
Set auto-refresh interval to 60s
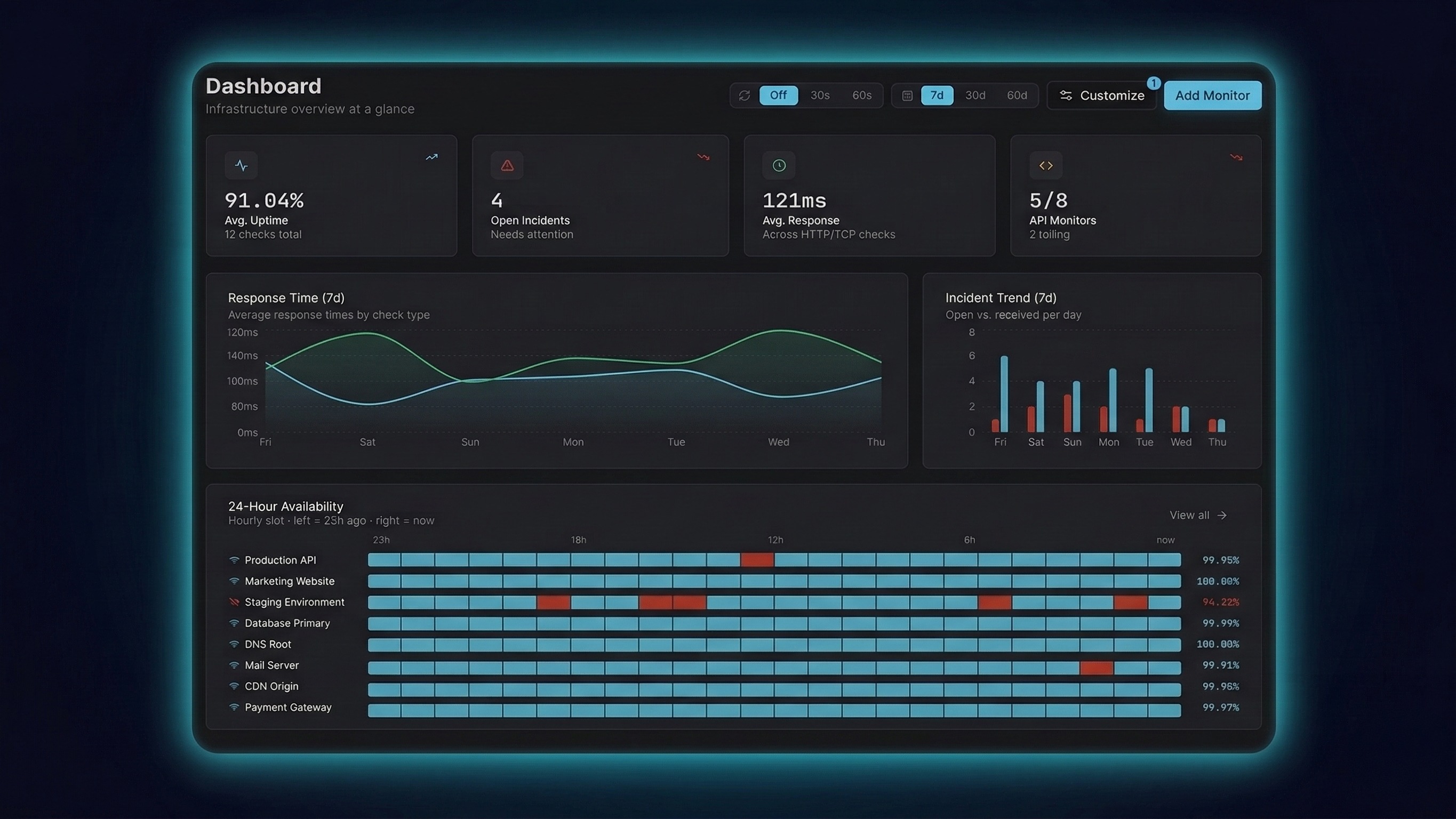coord(861,95)
